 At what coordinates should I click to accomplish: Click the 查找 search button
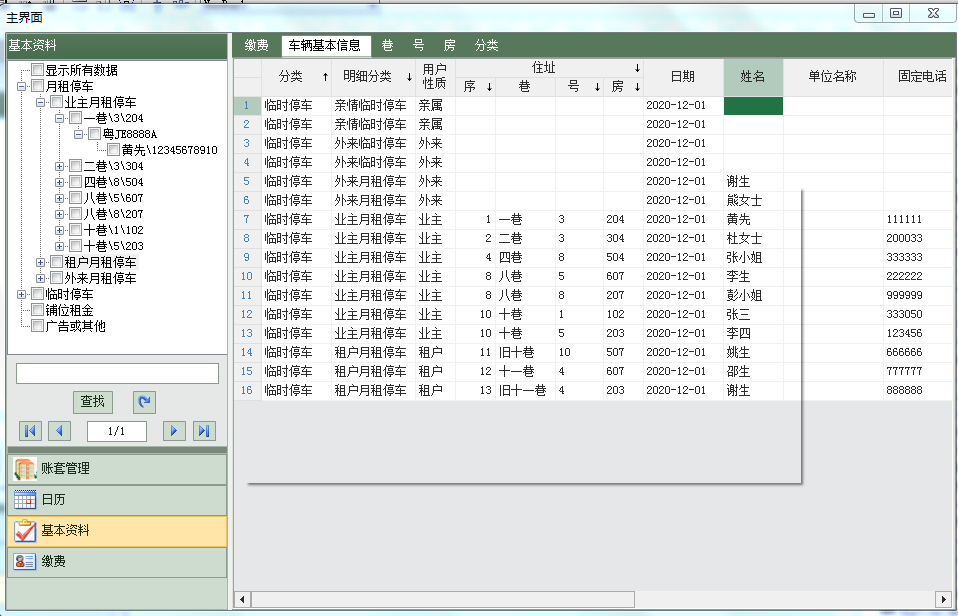pyautogui.click(x=93, y=402)
